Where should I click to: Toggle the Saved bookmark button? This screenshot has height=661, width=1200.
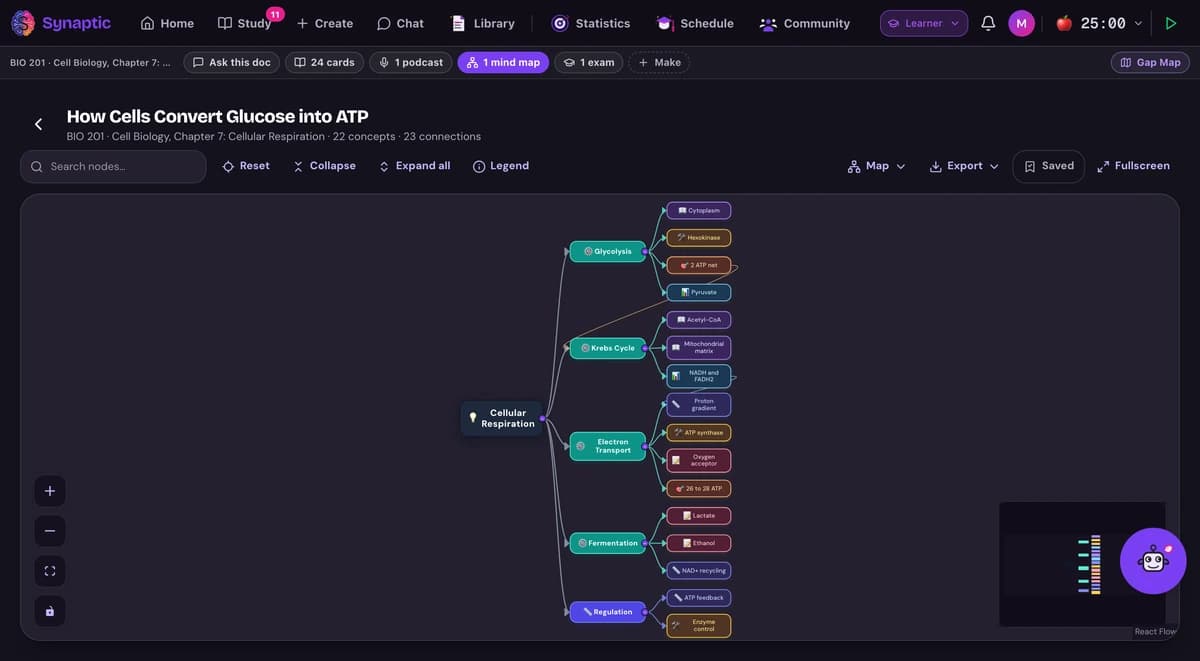pyautogui.click(x=1049, y=166)
